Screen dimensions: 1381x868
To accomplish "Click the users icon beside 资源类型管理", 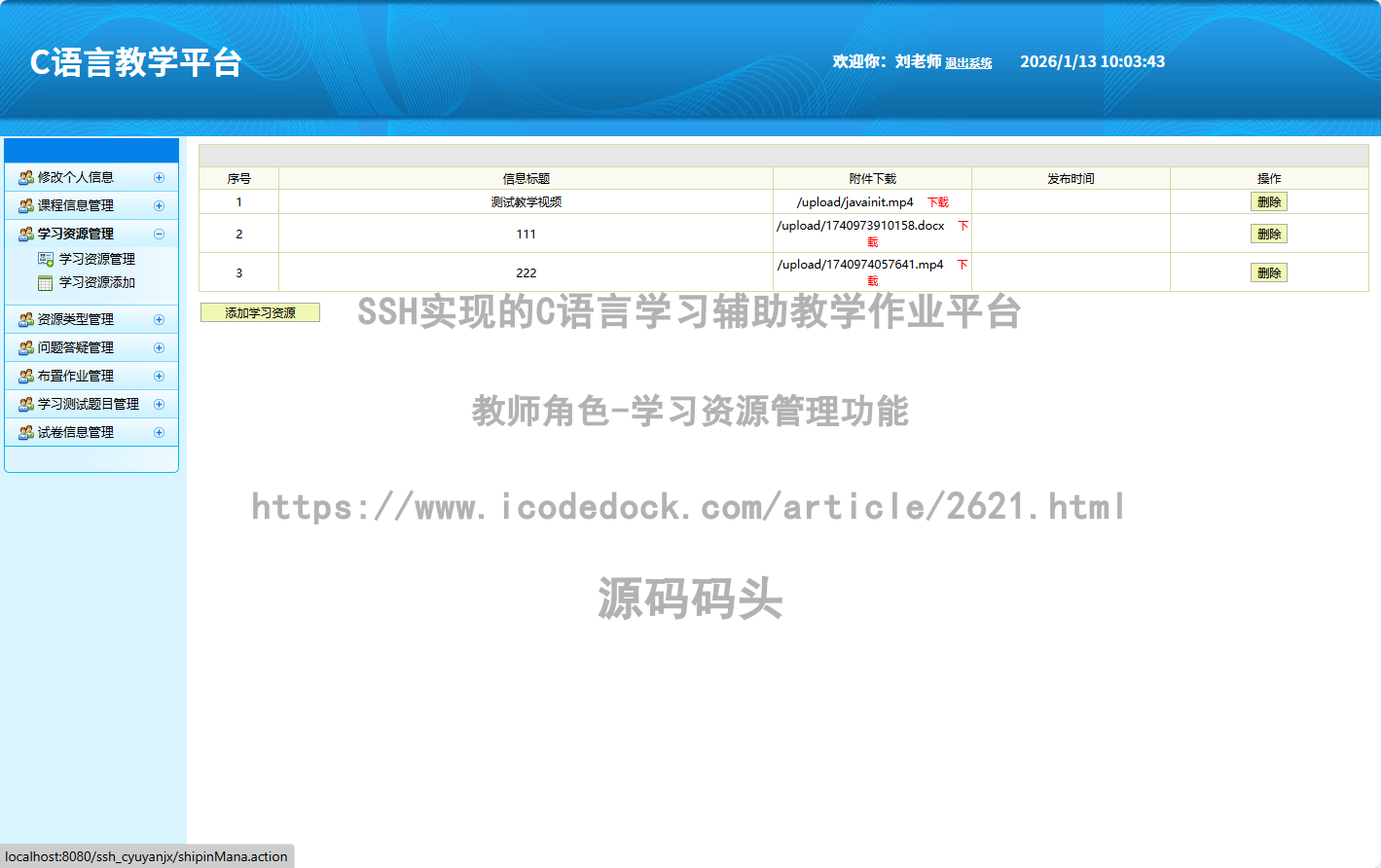I will coord(26,320).
